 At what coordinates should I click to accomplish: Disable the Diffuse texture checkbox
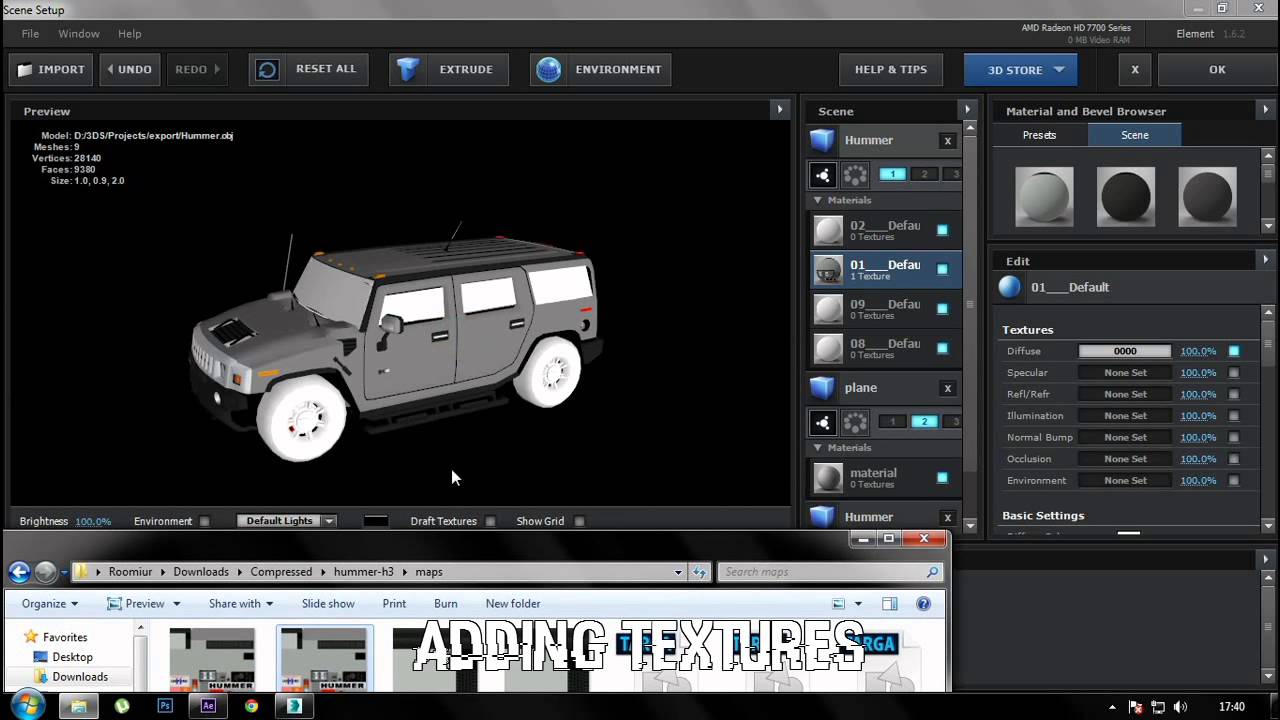(1234, 351)
